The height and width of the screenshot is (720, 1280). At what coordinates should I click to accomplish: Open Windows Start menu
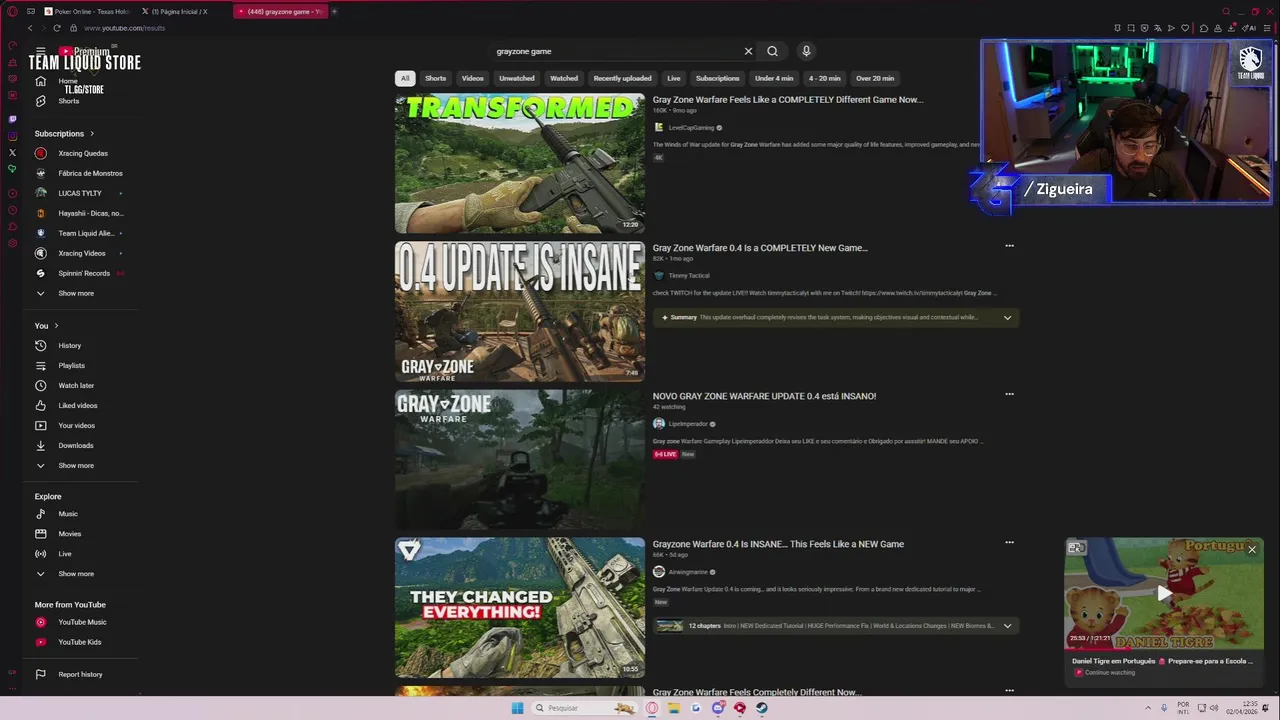517,708
